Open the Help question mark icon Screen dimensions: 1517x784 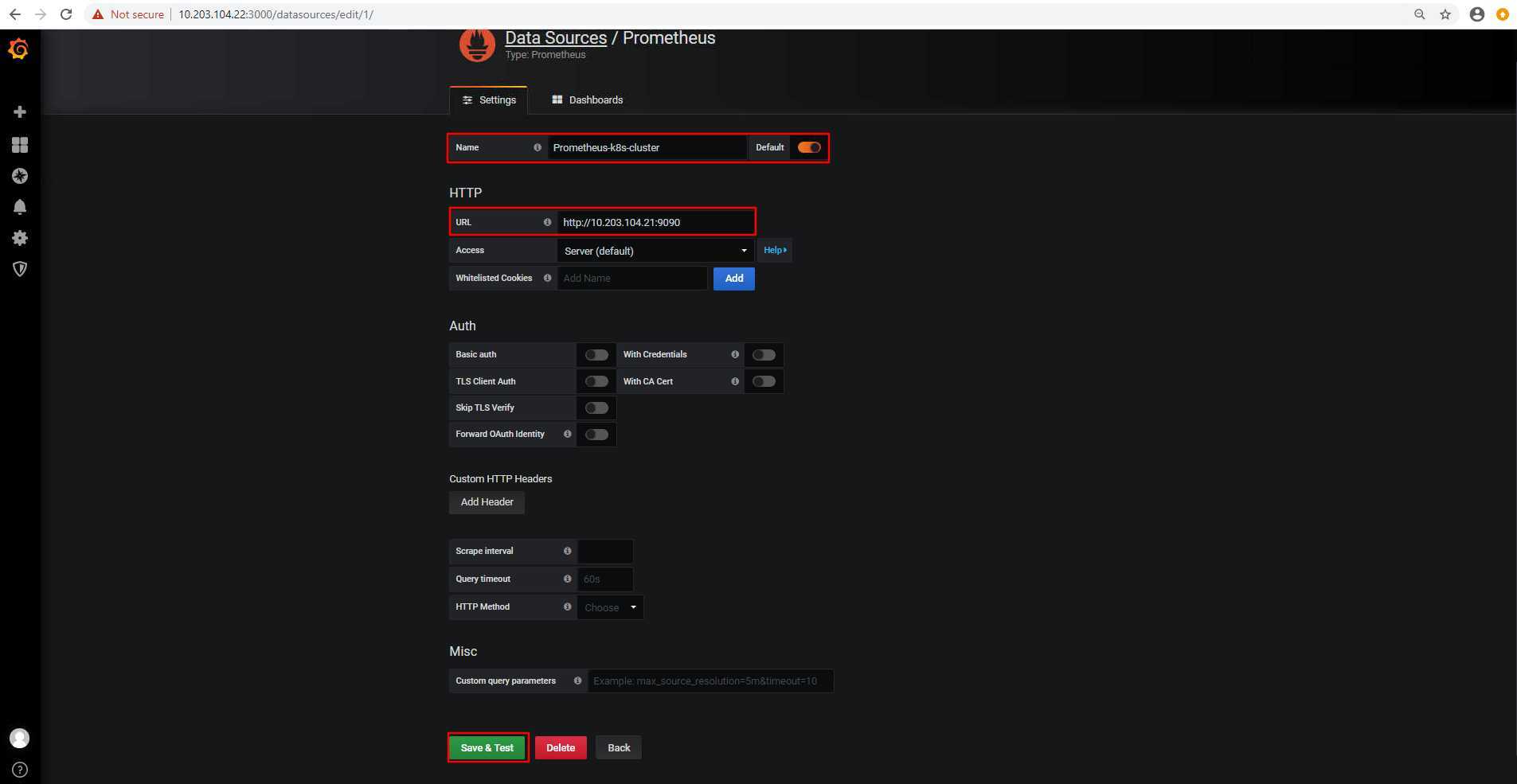[20, 770]
